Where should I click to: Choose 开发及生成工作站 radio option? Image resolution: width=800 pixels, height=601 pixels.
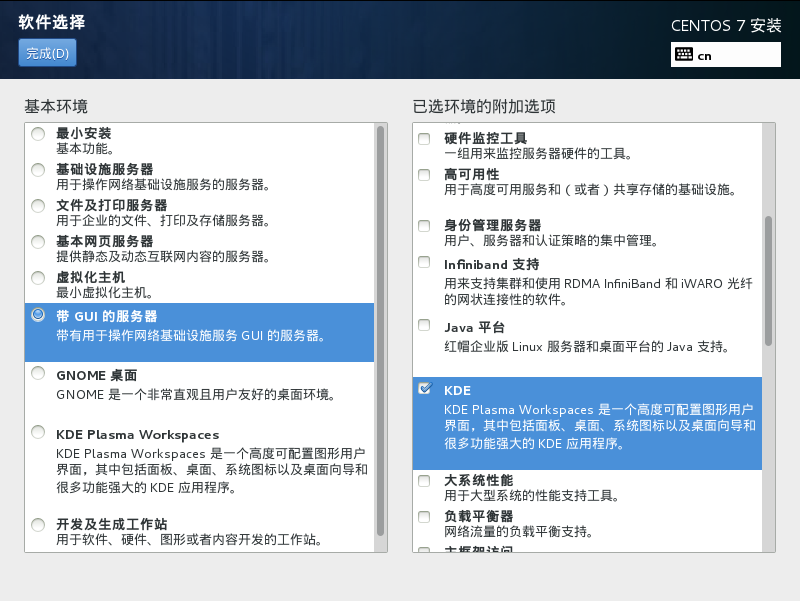(x=38, y=525)
